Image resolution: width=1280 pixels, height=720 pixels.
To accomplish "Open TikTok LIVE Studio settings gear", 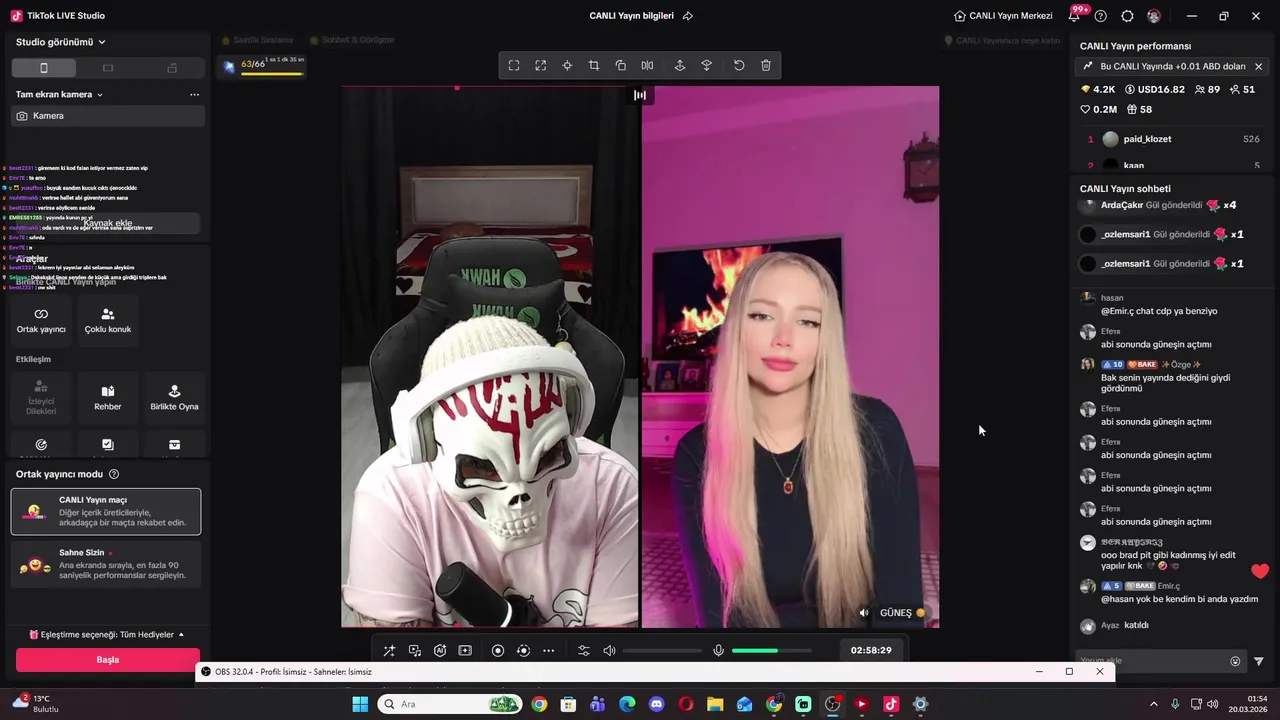I will click(x=1128, y=16).
